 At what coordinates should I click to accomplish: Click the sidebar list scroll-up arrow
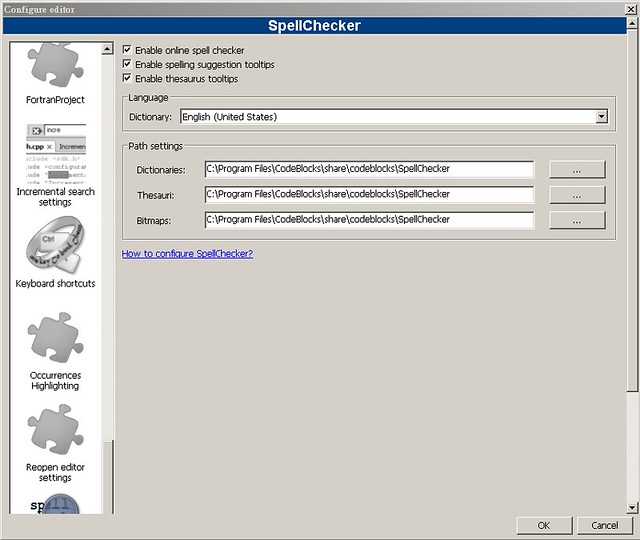pos(107,49)
